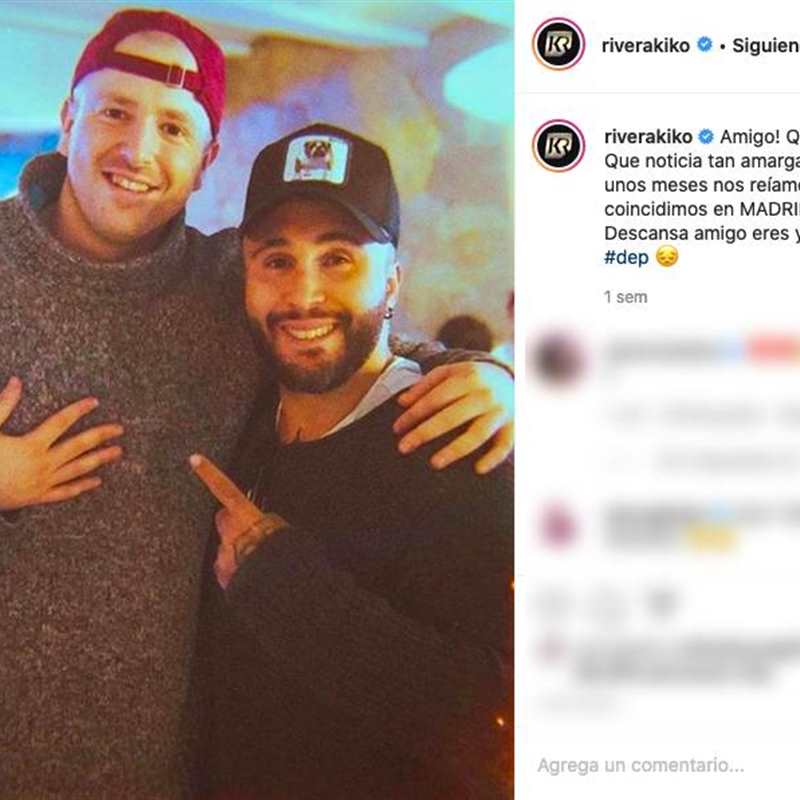Image resolution: width=800 pixels, height=800 pixels.
Task: Click the blurred dark action icon above likes
Action: coord(662,604)
